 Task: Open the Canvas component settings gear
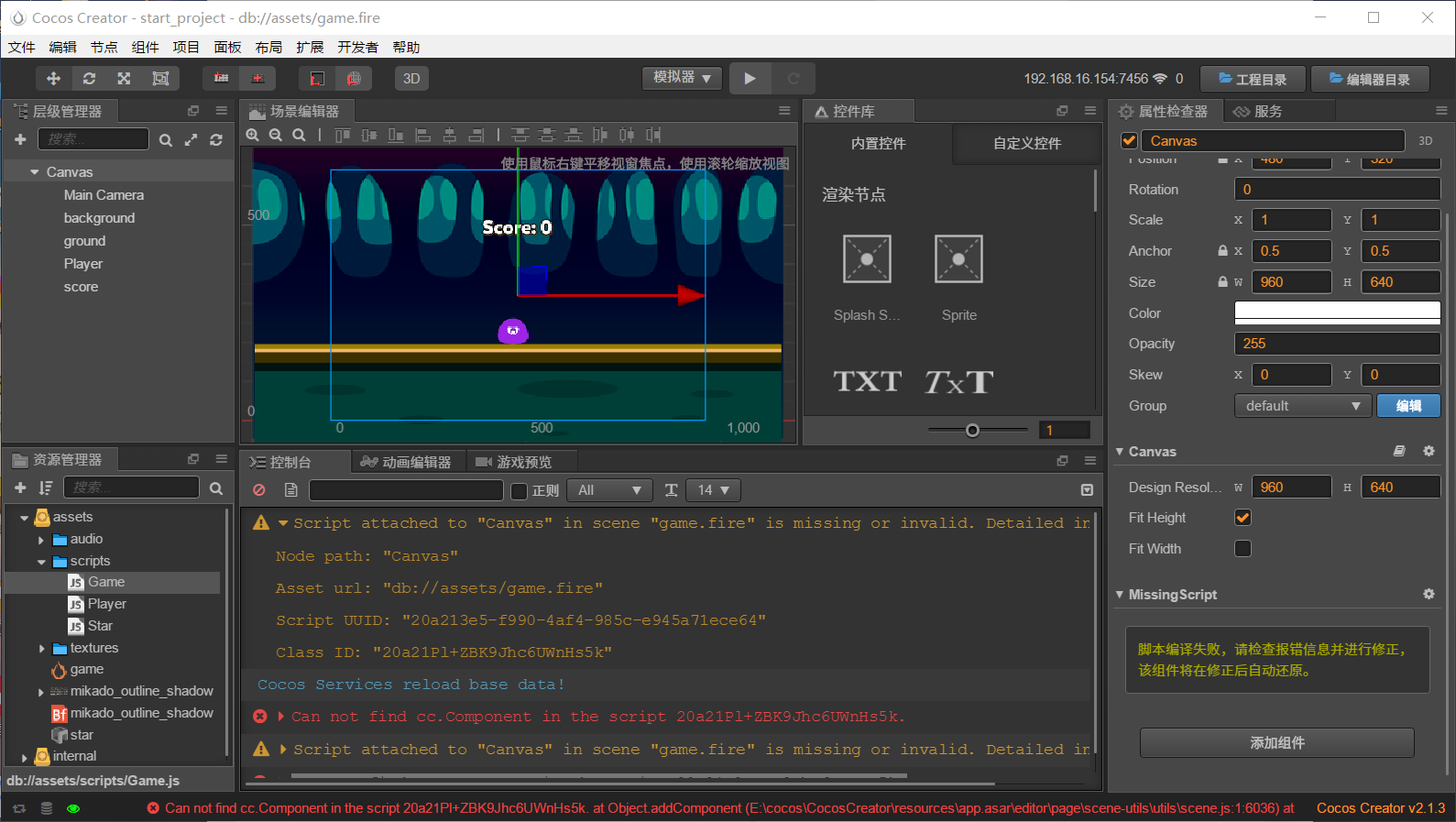(x=1428, y=451)
